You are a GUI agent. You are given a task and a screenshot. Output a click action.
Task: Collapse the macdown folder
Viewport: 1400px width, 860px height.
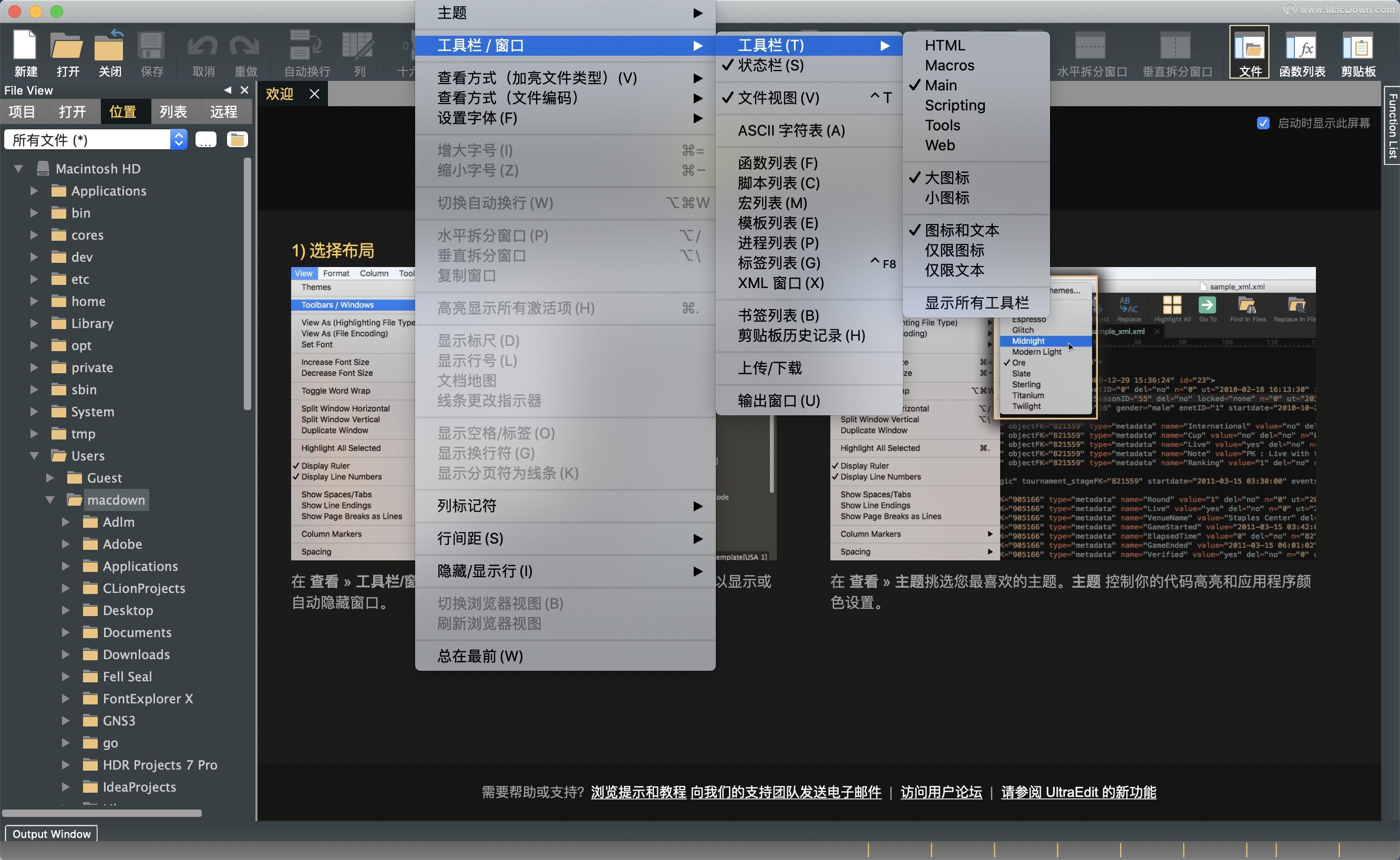(50, 500)
